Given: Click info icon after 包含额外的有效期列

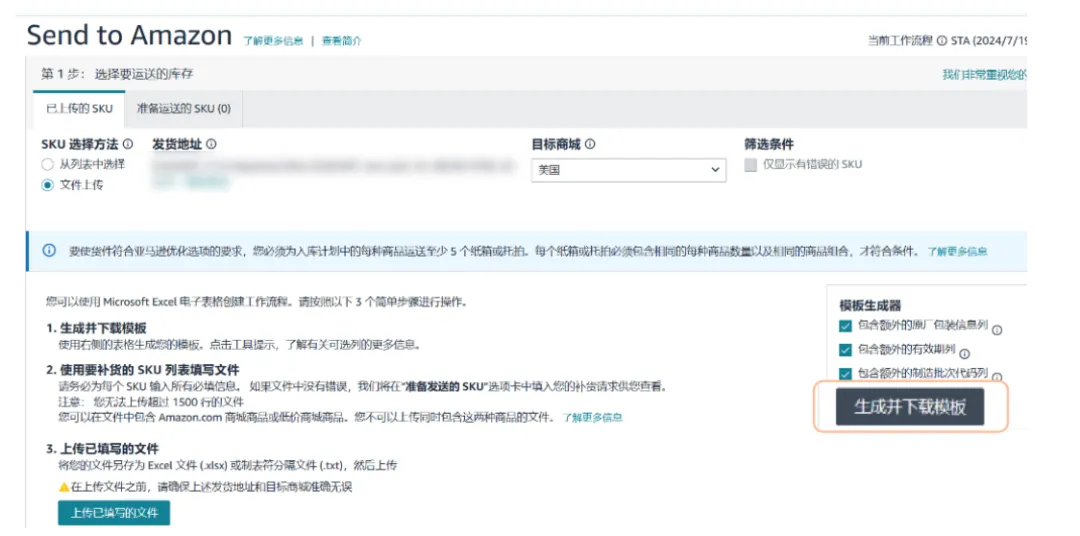Looking at the screenshot, I should click(x=964, y=354).
